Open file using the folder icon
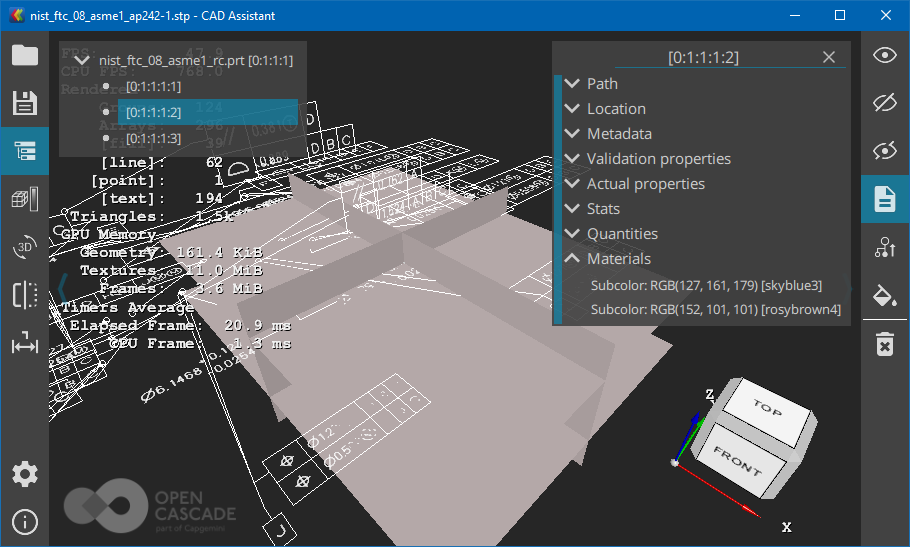The width and height of the screenshot is (910, 547). click(x=24, y=55)
